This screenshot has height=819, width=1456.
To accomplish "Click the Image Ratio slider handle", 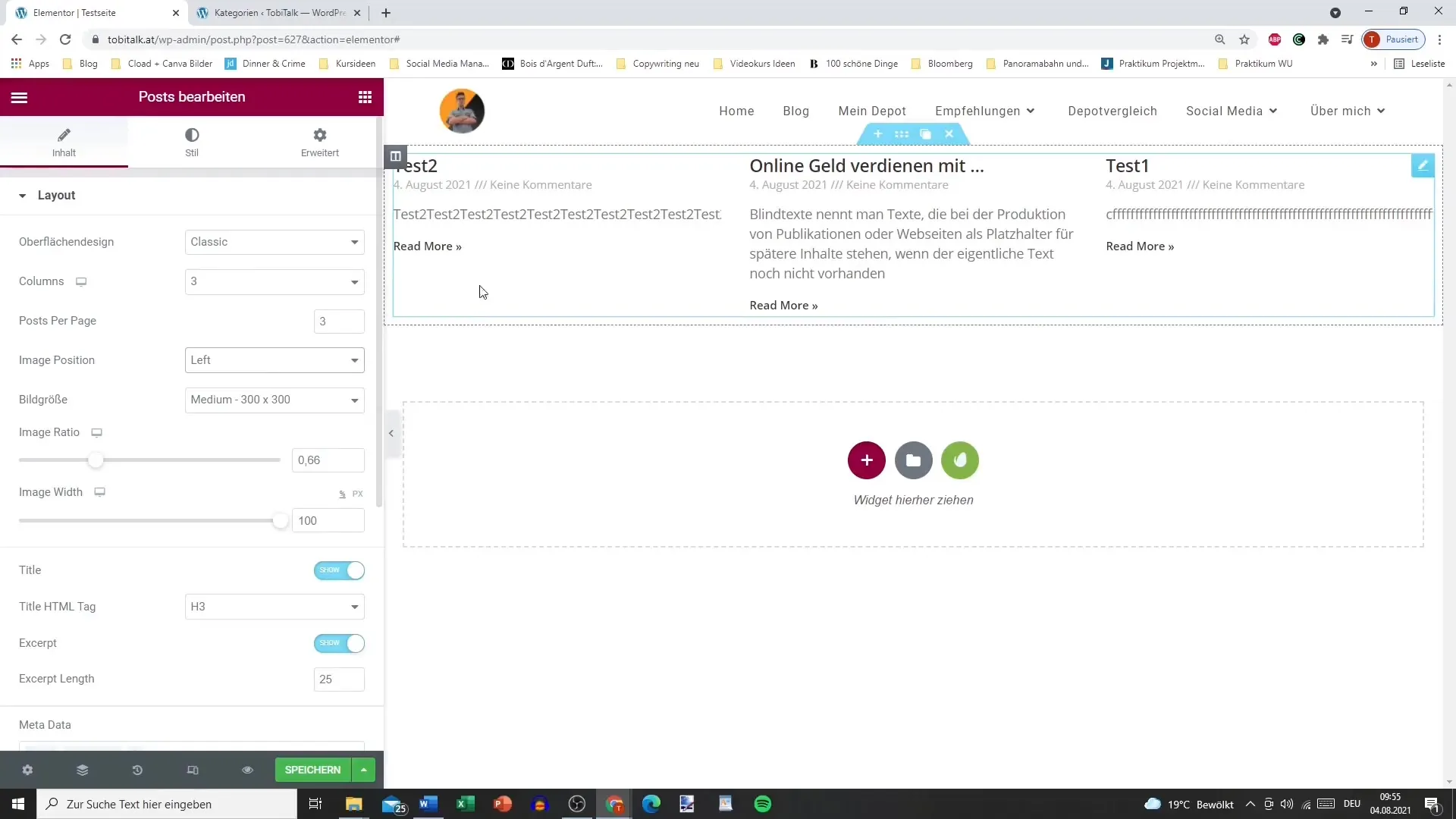I will click(x=96, y=460).
